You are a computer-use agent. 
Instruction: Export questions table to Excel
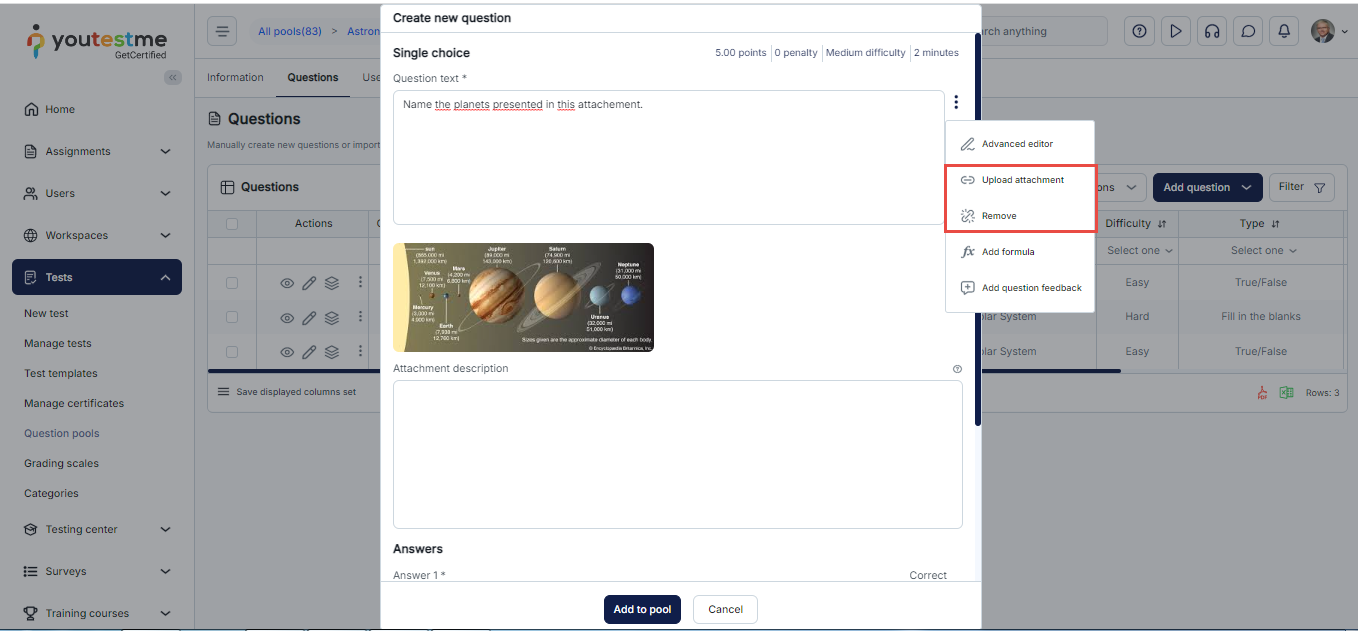(1287, 393)
